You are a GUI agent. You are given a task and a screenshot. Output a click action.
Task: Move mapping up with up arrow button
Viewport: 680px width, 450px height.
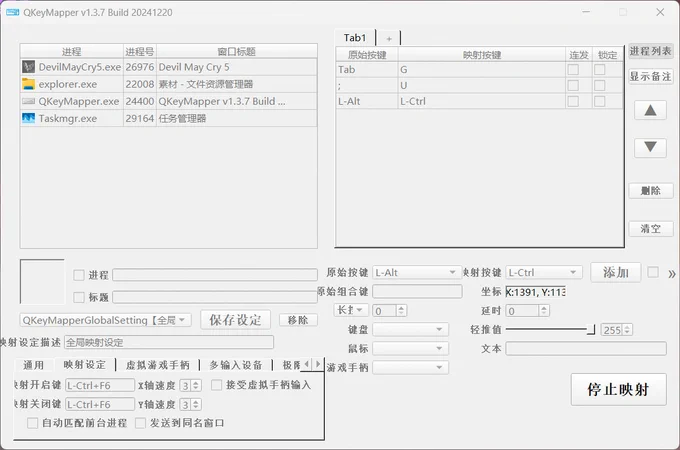pyautogui.click(x=650, y=111)
